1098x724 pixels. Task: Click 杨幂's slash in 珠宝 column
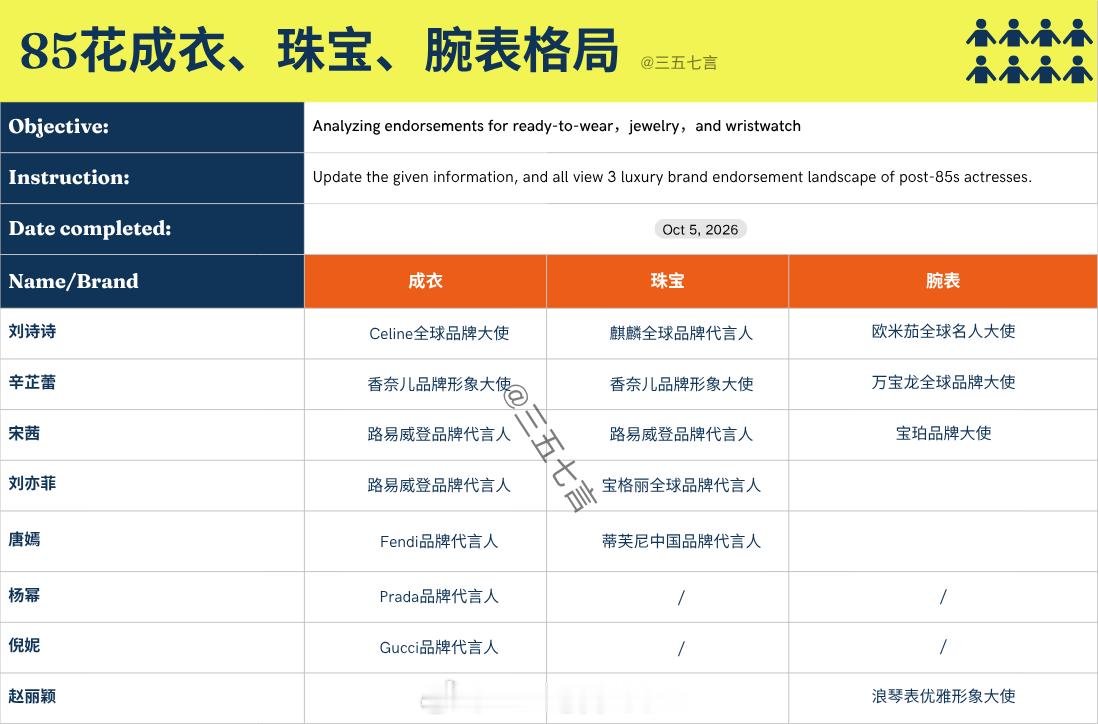point(681,598)
